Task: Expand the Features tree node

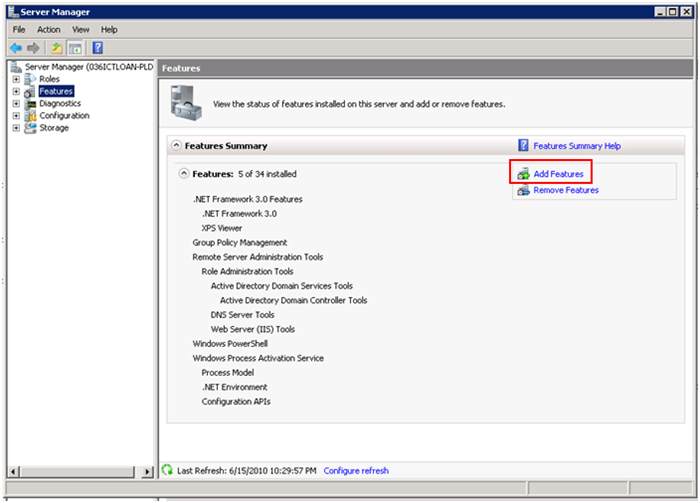Action: [16, 91]
